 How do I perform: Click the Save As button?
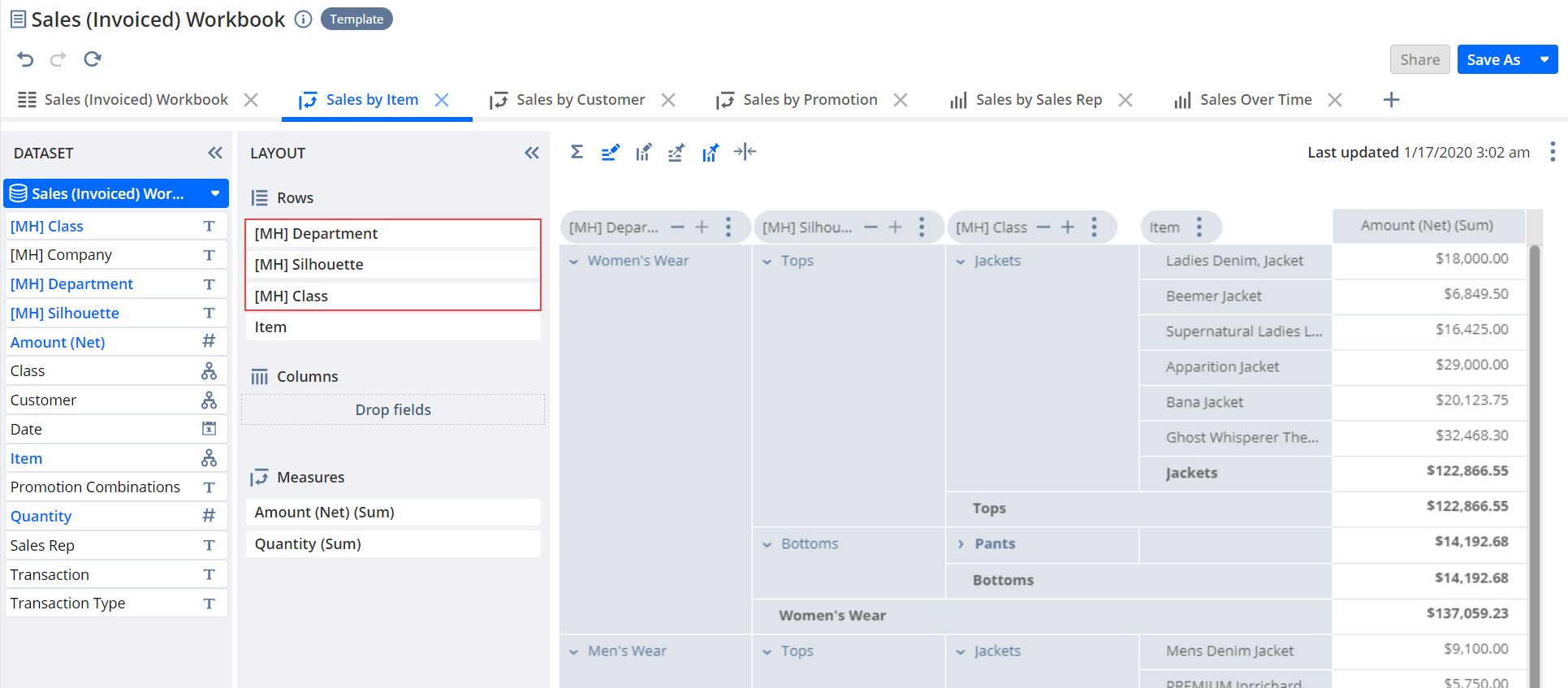pyautogui.click(x=1493, y=59)
